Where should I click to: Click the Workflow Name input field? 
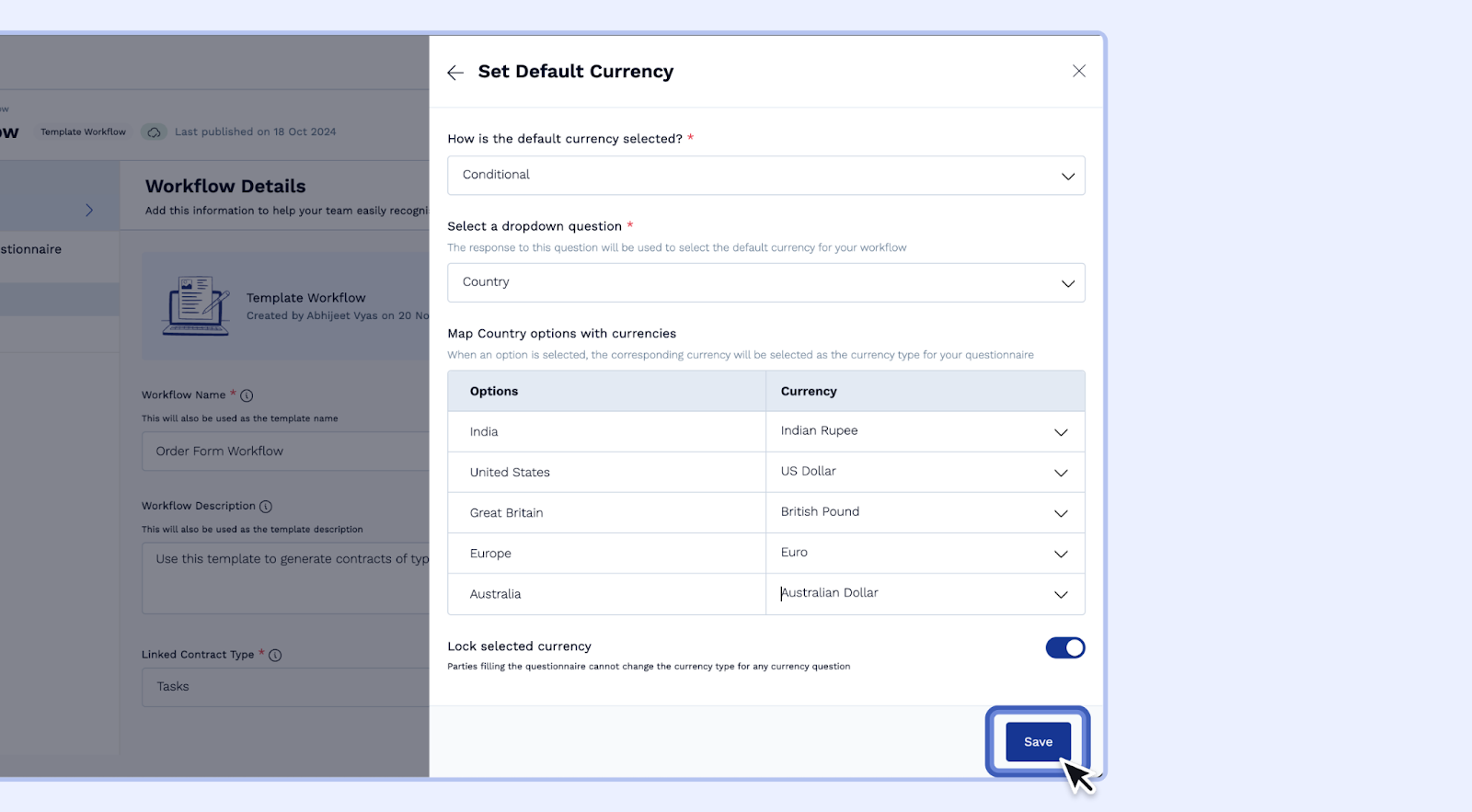[x=285, y=452]
